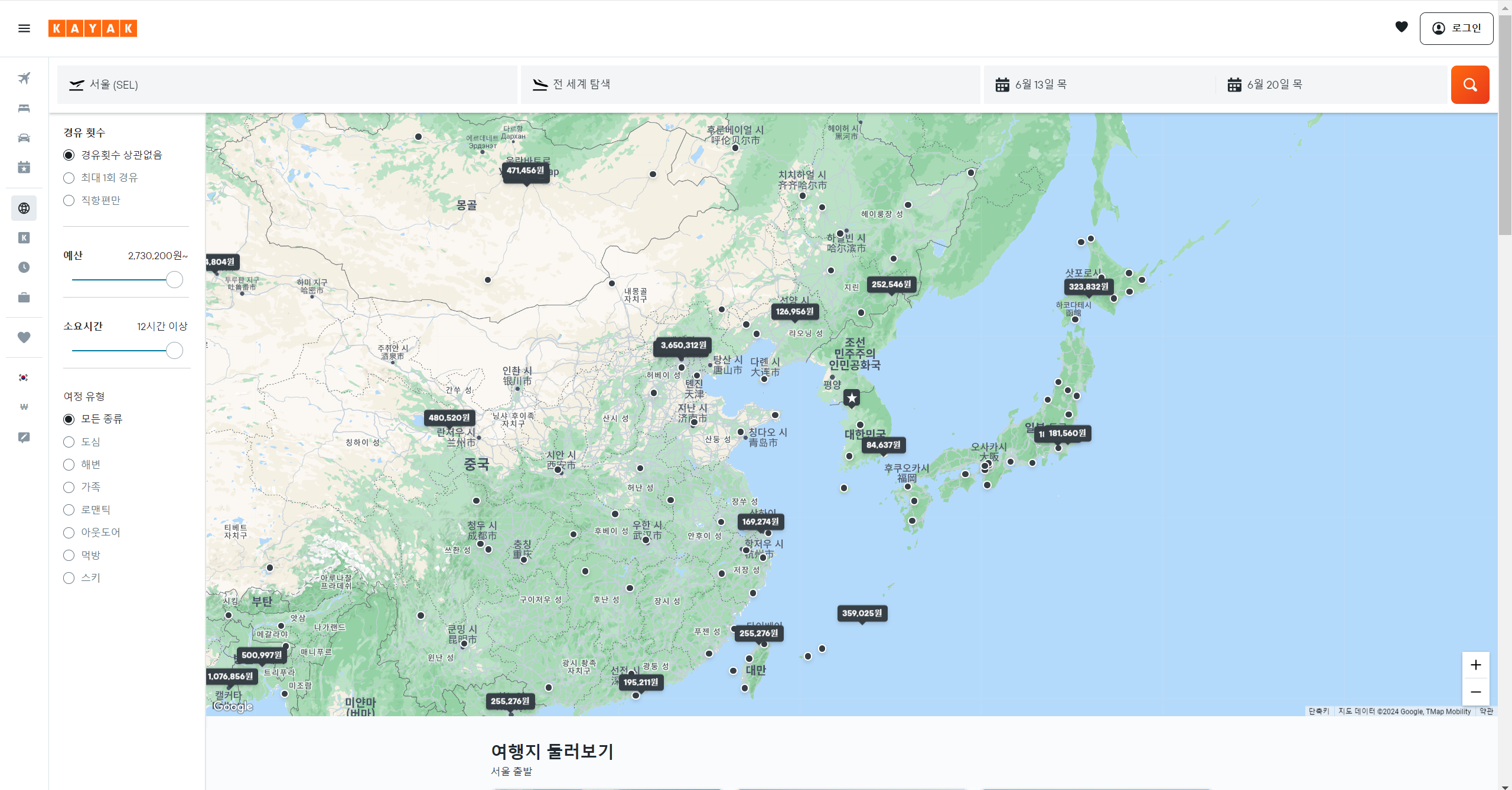This screenshot has height=790, width=1512.
Task: Click the 서울 (SEL) origin field
Action: [286, 85]
